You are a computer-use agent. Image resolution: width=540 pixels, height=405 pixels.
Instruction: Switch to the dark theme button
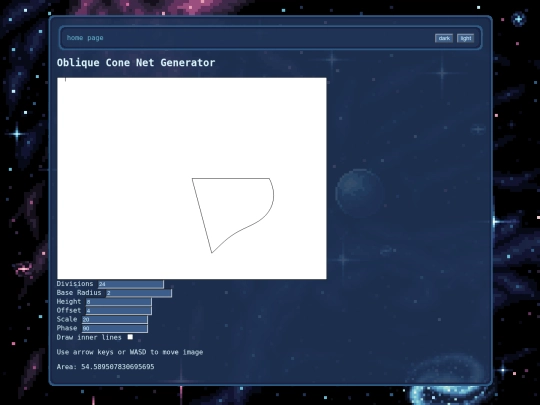(444, 38)
